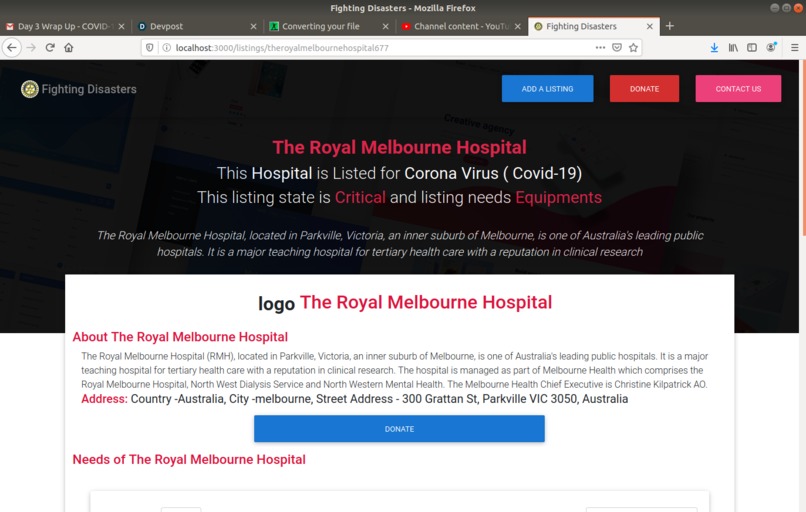
Task: Show site information icon in address bar
Action: click(x=167, y=48)
